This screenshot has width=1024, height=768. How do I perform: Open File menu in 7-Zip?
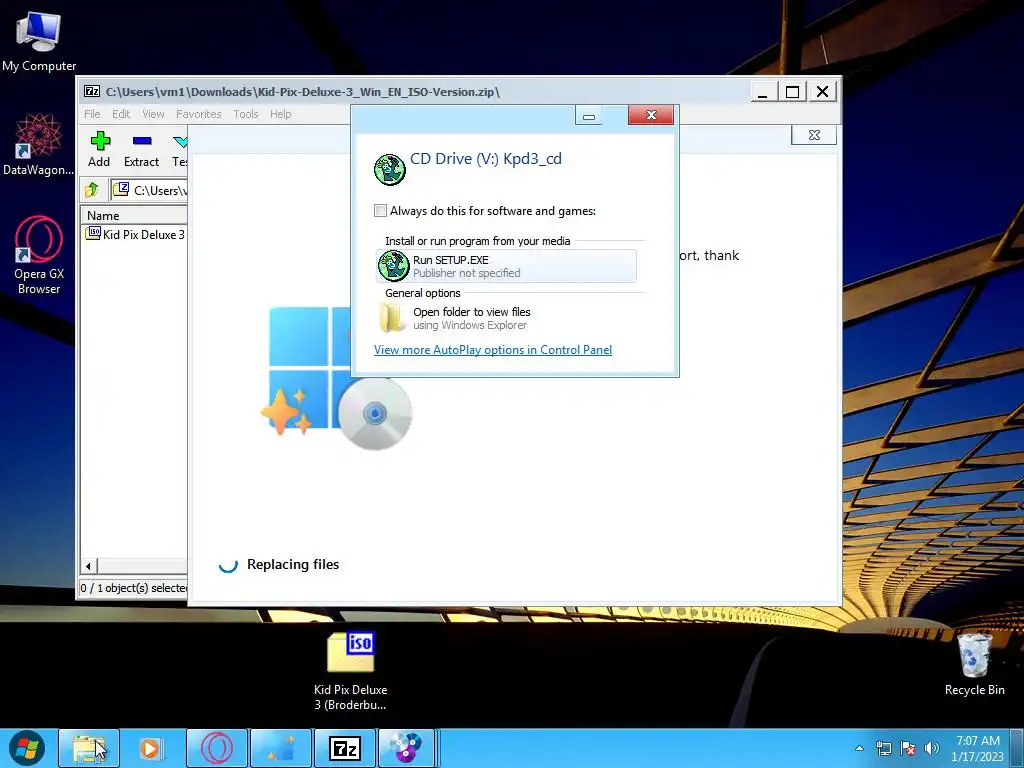pyautogui.click(x=92, y=114)
